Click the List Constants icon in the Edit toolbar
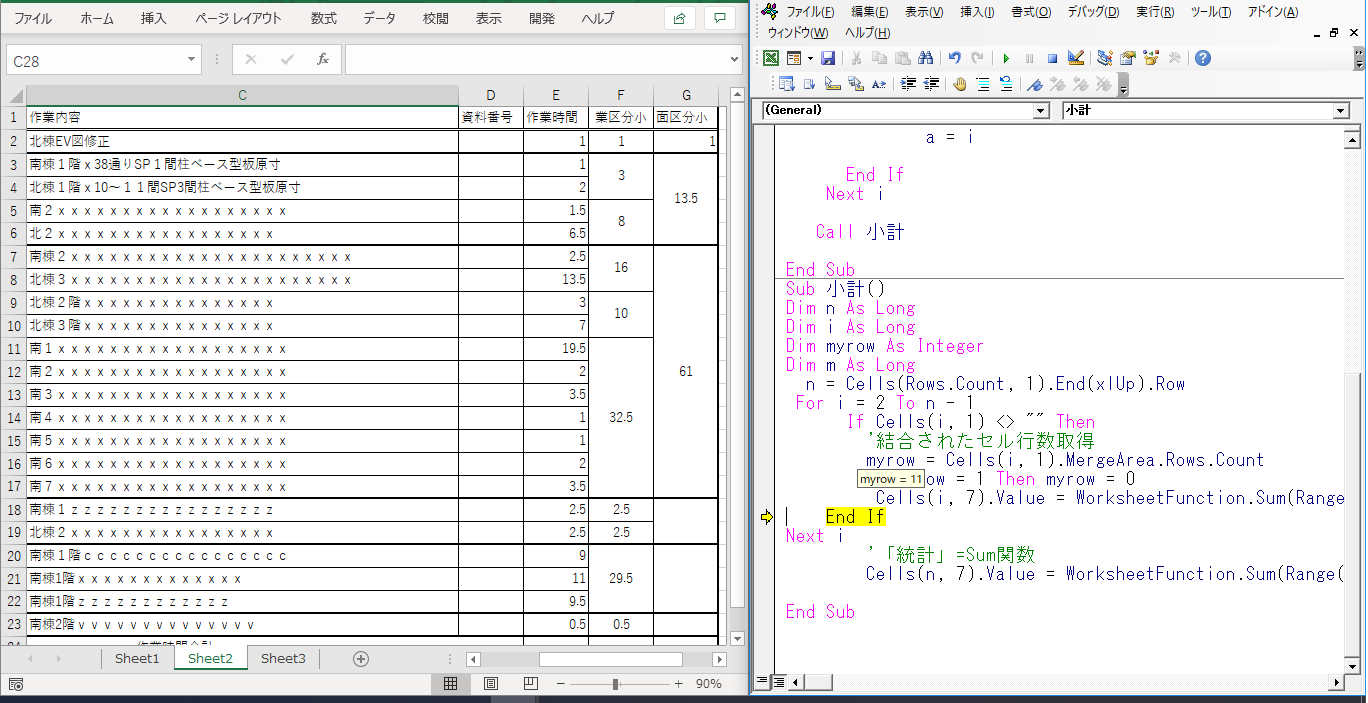 810,84
